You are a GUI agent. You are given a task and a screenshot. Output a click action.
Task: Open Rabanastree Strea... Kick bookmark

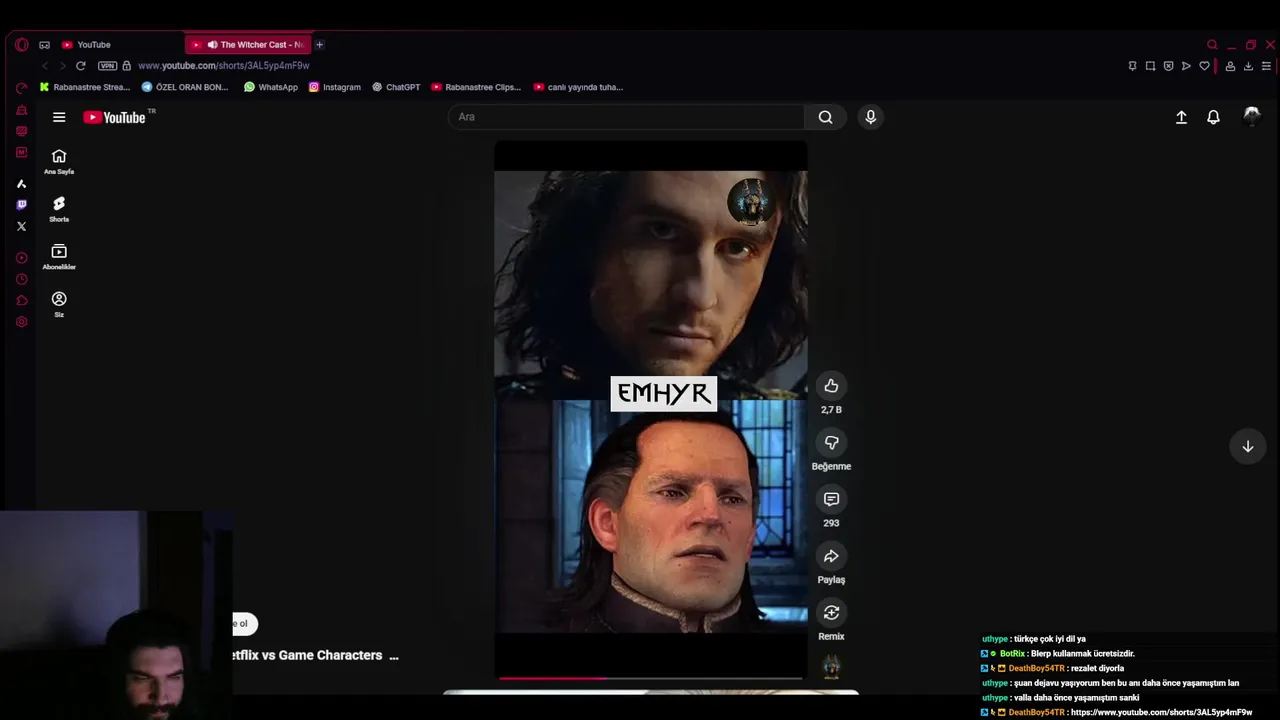click(85, 87)
